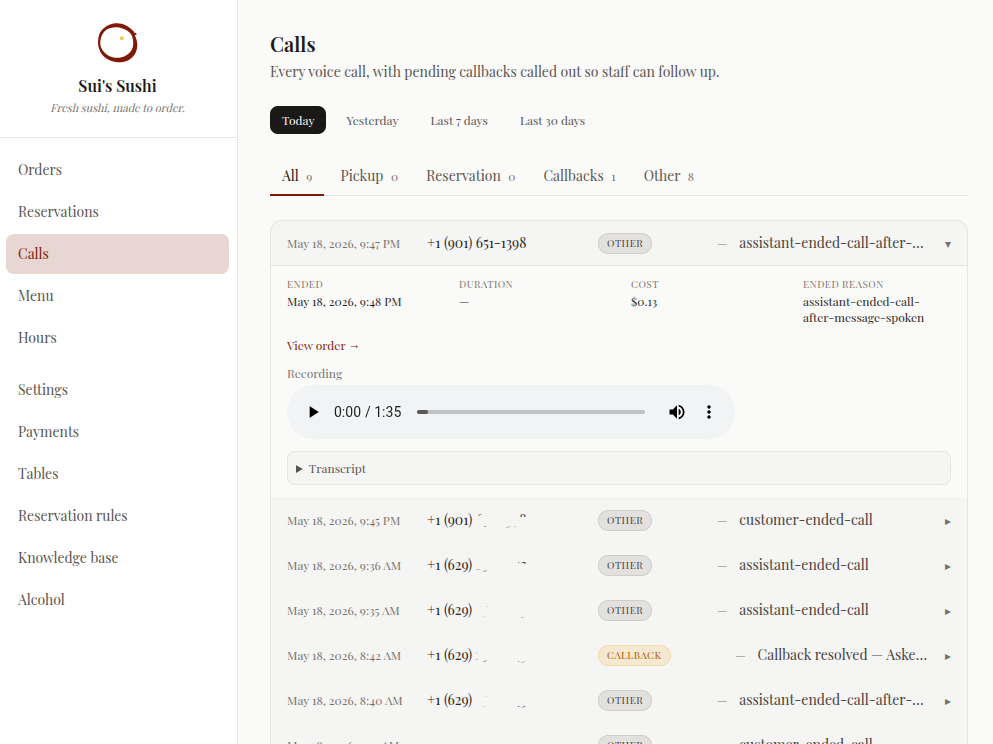Click the OTHER badge on the 9:35 AM call

[624, 610]
